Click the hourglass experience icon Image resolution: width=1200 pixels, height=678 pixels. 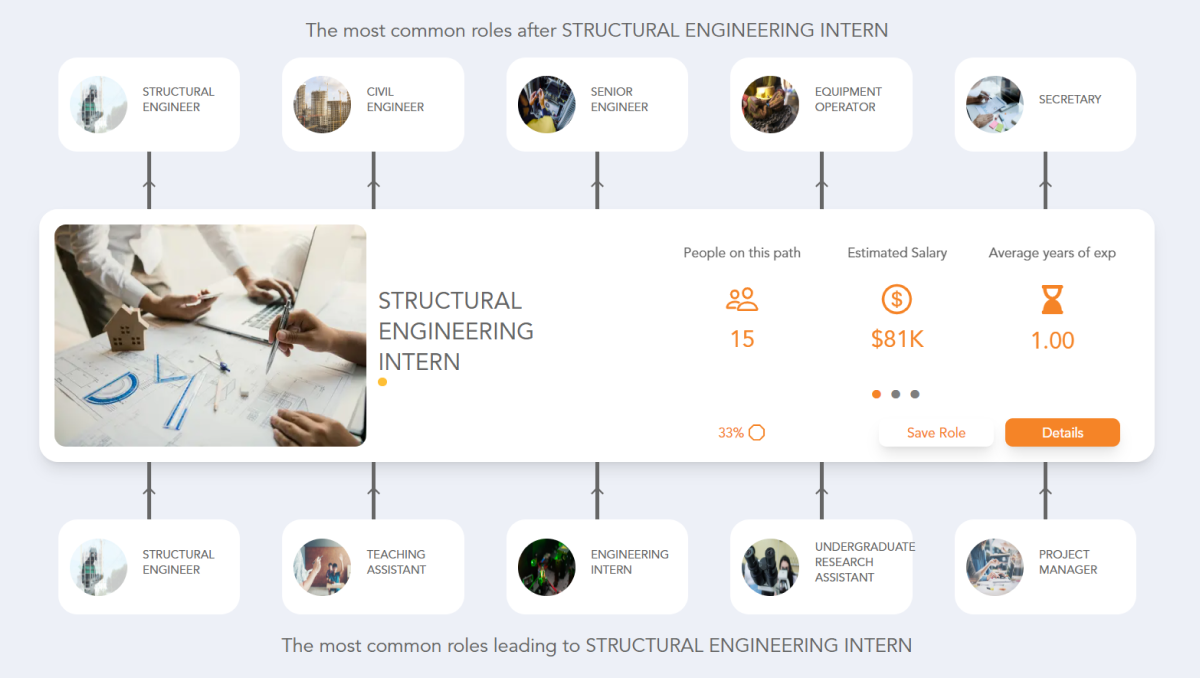point(1051,300)
